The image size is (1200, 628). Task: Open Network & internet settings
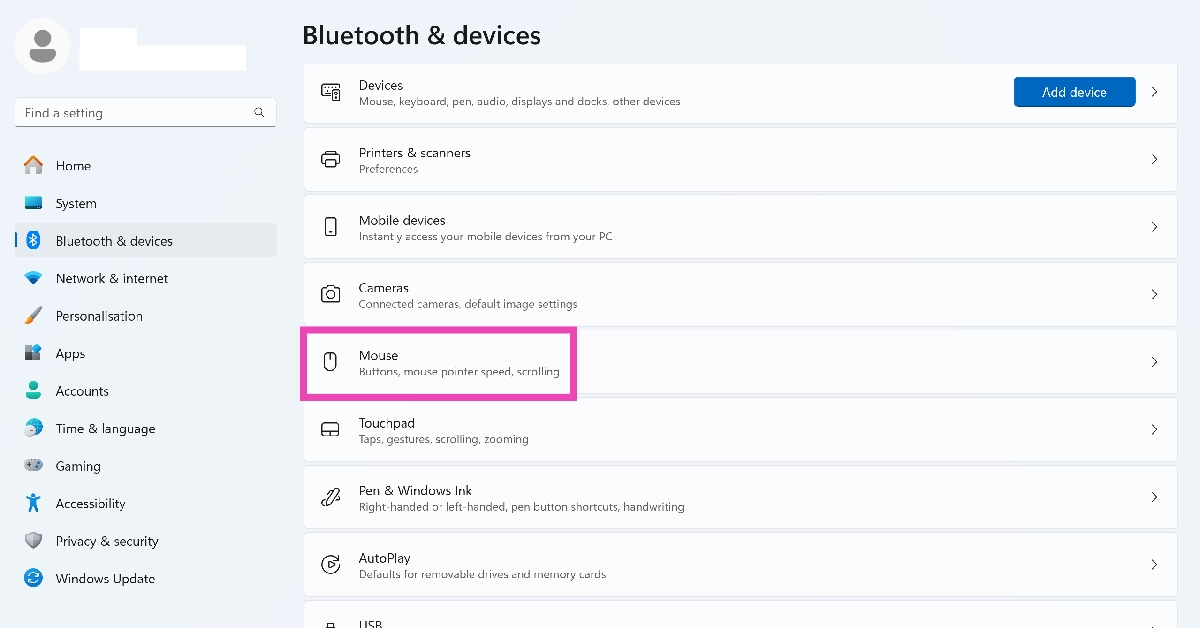click(x=111, y=278)
